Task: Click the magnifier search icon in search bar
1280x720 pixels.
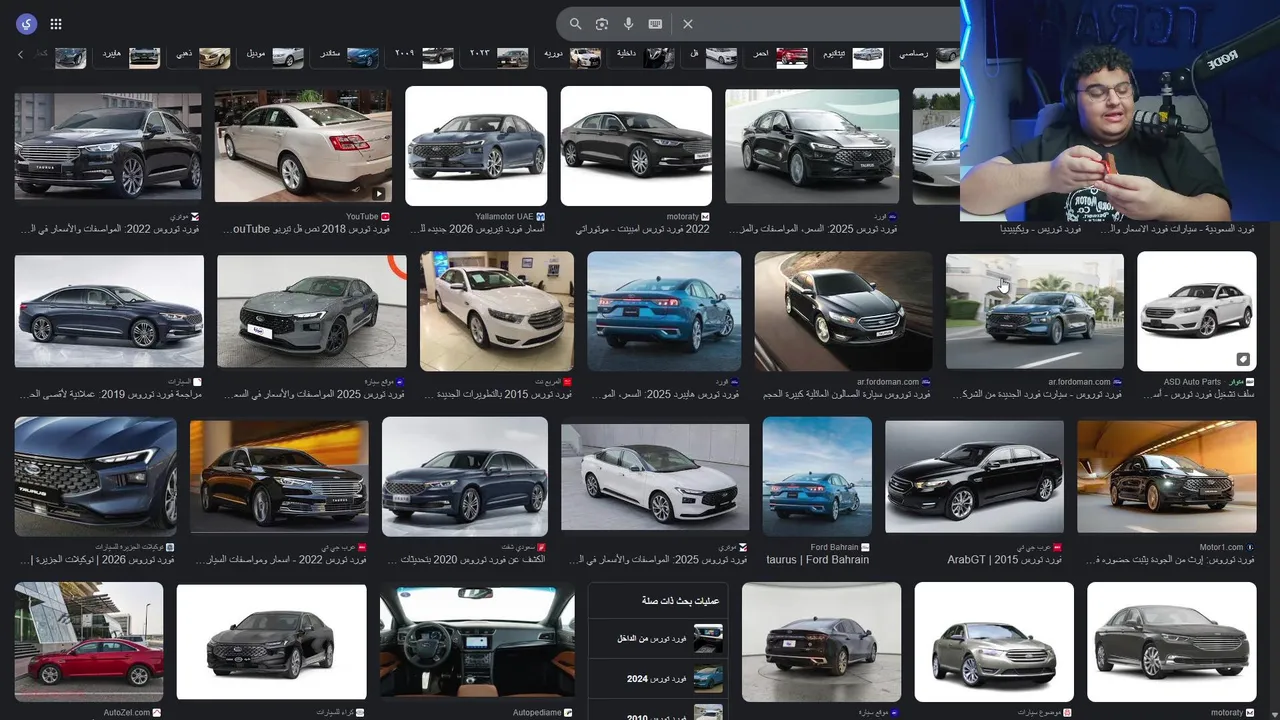Action: pos(575,24)
